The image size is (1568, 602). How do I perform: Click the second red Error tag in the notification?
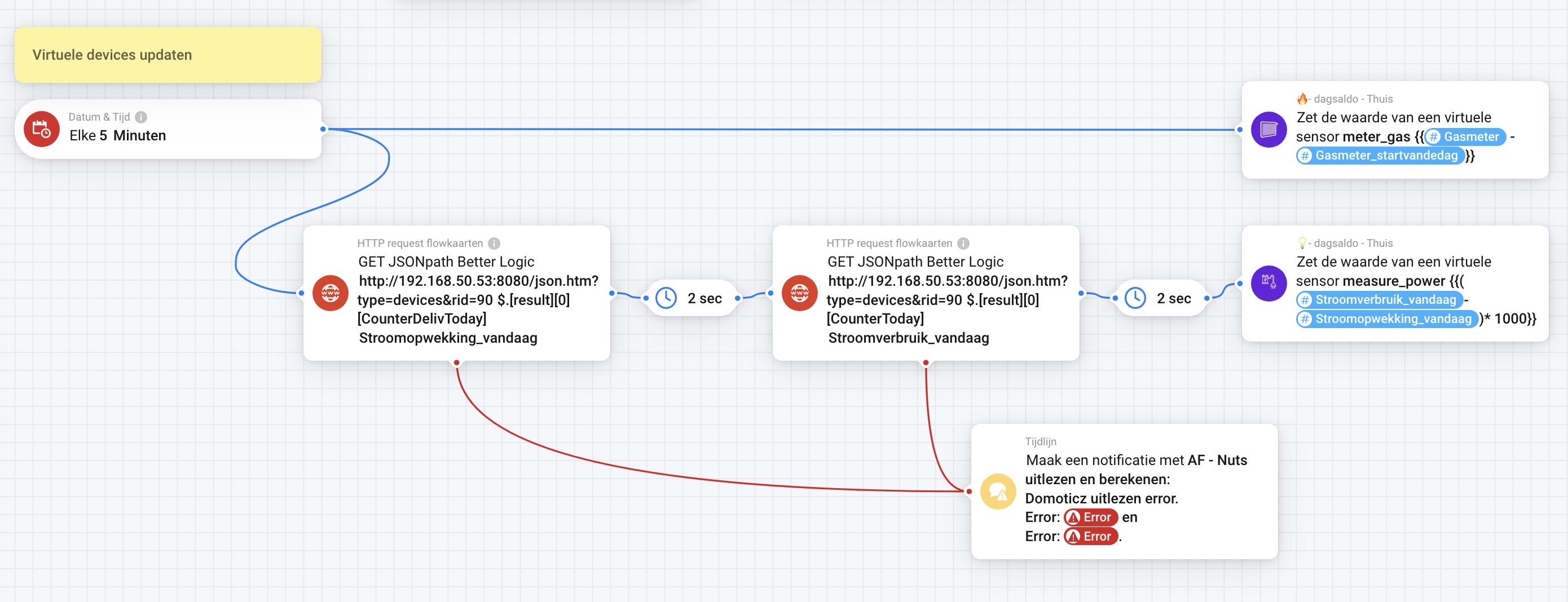coord(1091,536)
